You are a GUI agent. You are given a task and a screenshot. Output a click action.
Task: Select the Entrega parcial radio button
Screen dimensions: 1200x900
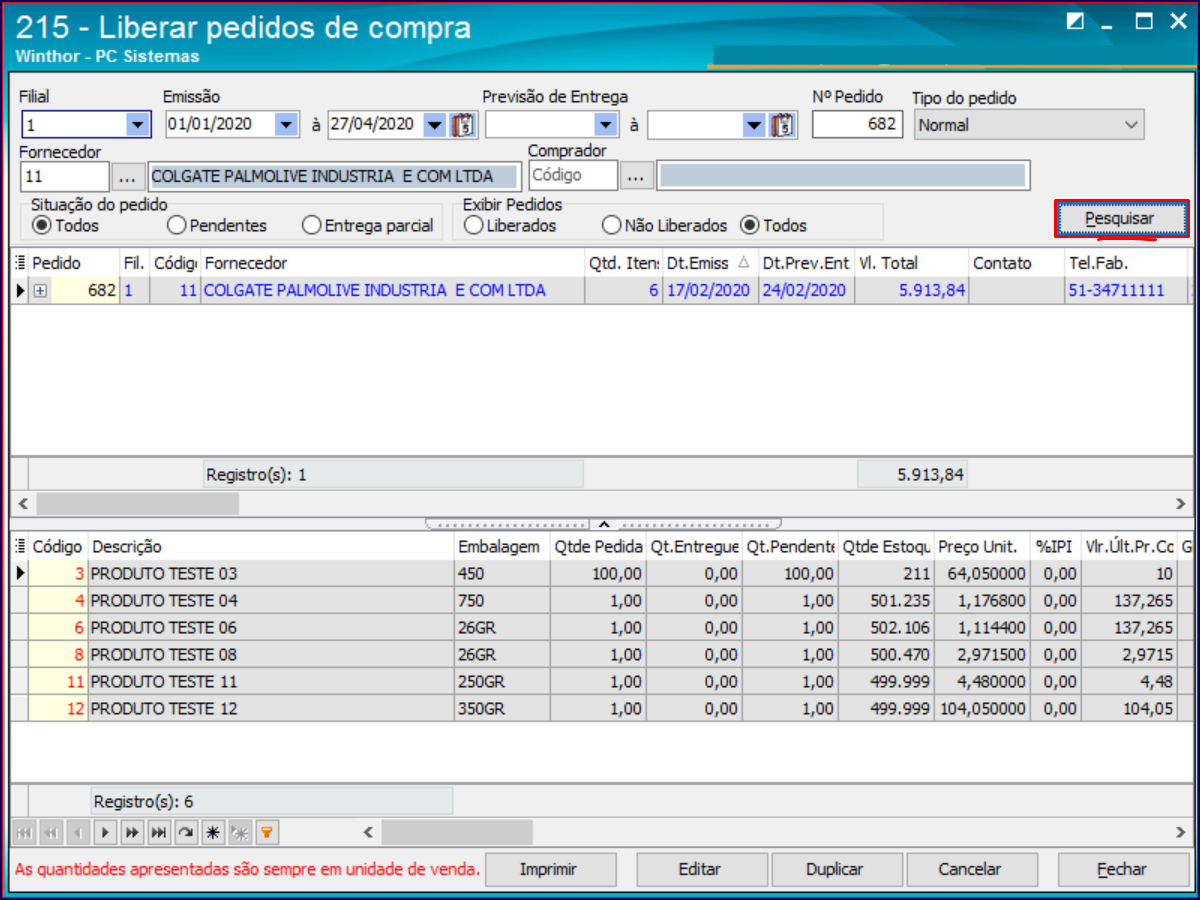pos(312,225)
